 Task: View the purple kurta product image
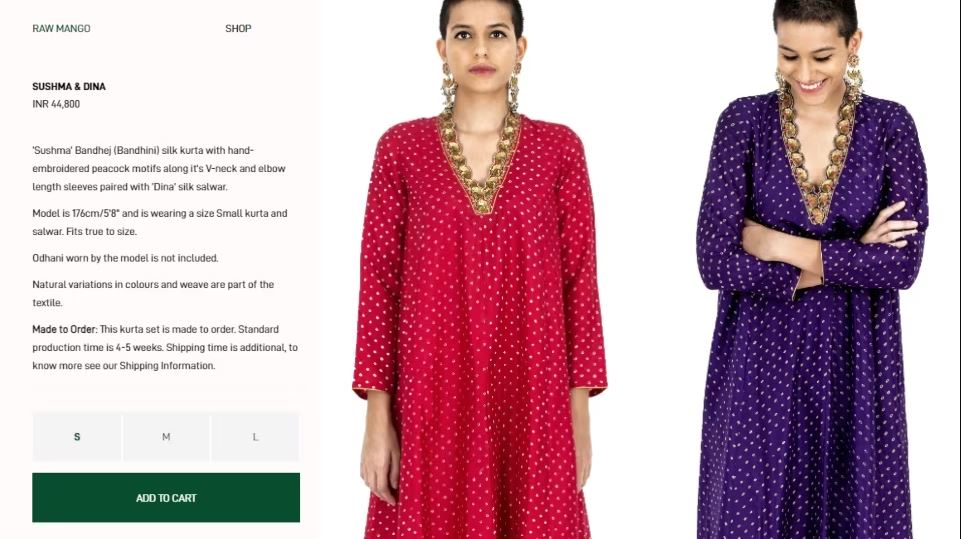(813, 270)
